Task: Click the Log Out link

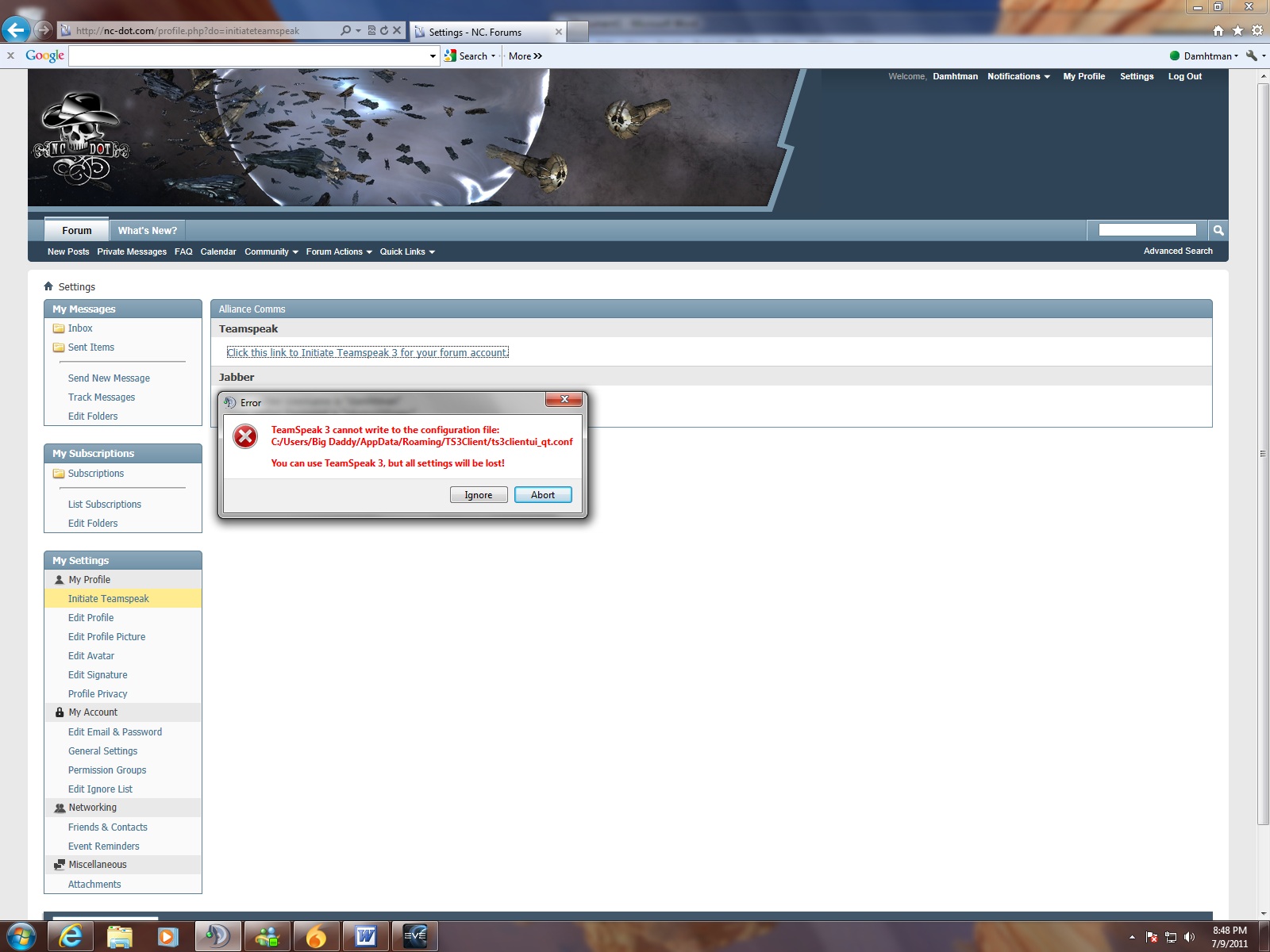Action: (x=1185, y=76)
